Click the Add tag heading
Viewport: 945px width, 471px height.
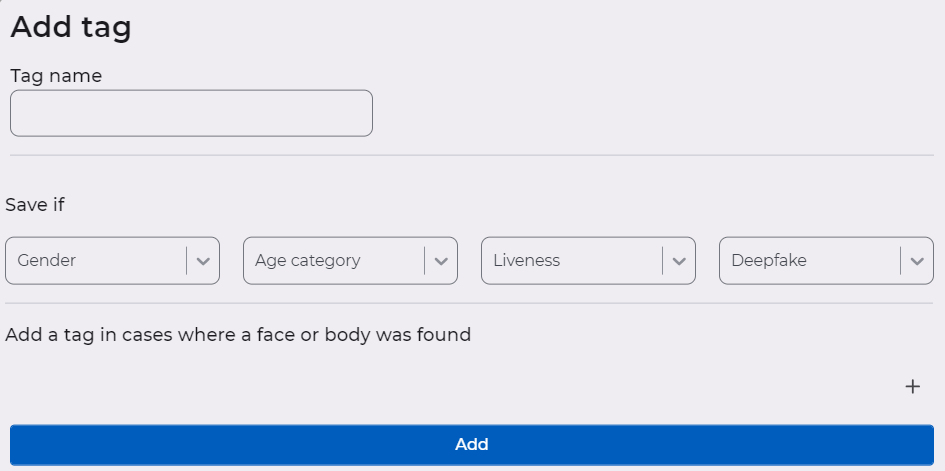pyautogui.click(x=71, y=27)
